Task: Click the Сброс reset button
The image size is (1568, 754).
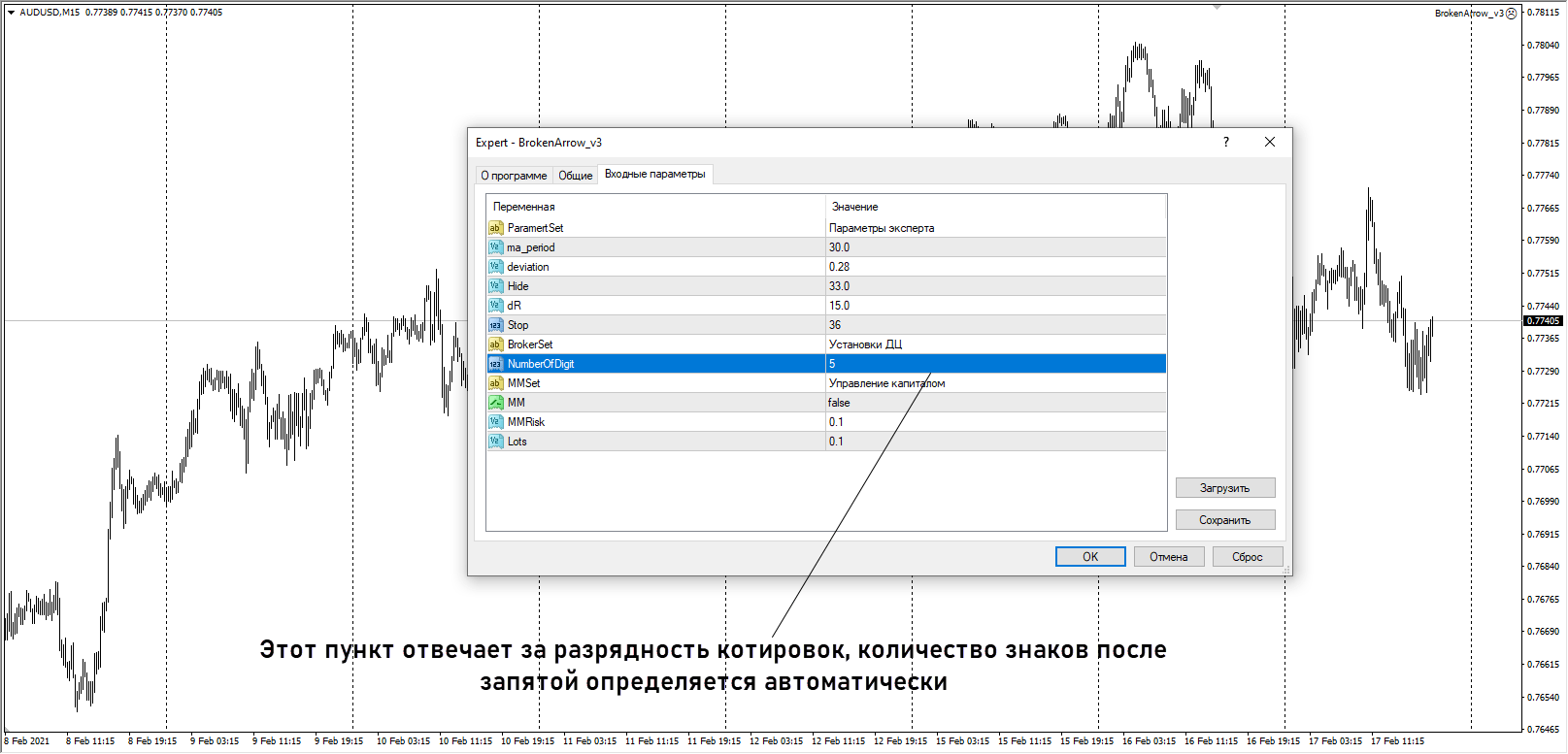Action: pyautogui.click(x=1247, y=557)
